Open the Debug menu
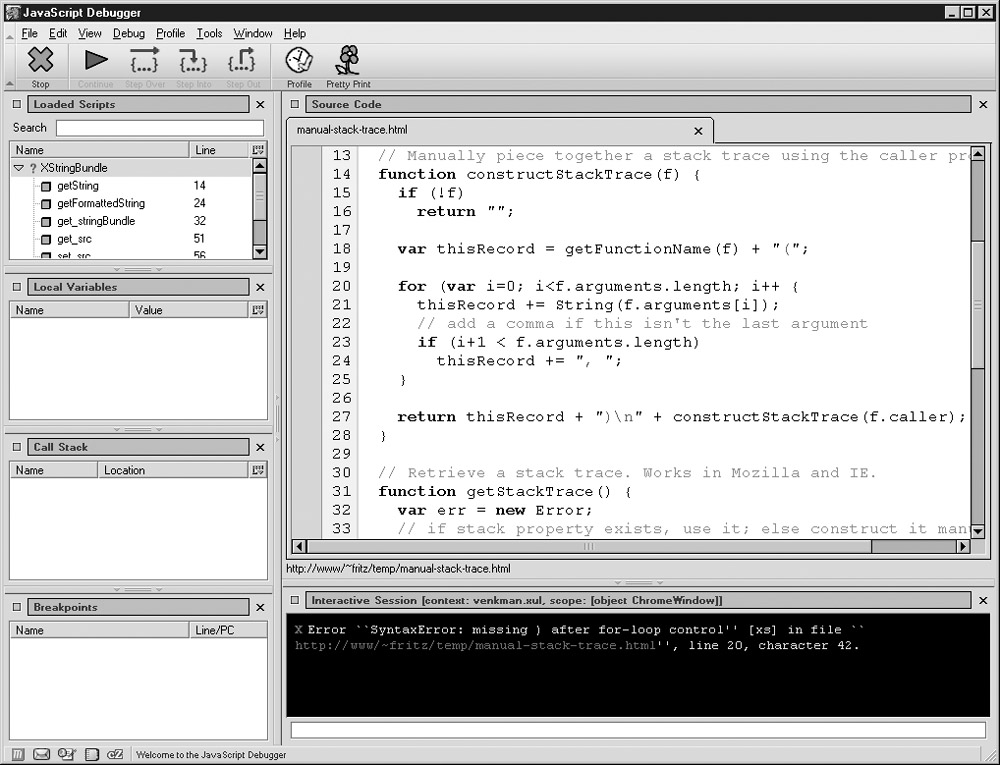This screenshot has width=1000, height=765. (x=129, y=33)
